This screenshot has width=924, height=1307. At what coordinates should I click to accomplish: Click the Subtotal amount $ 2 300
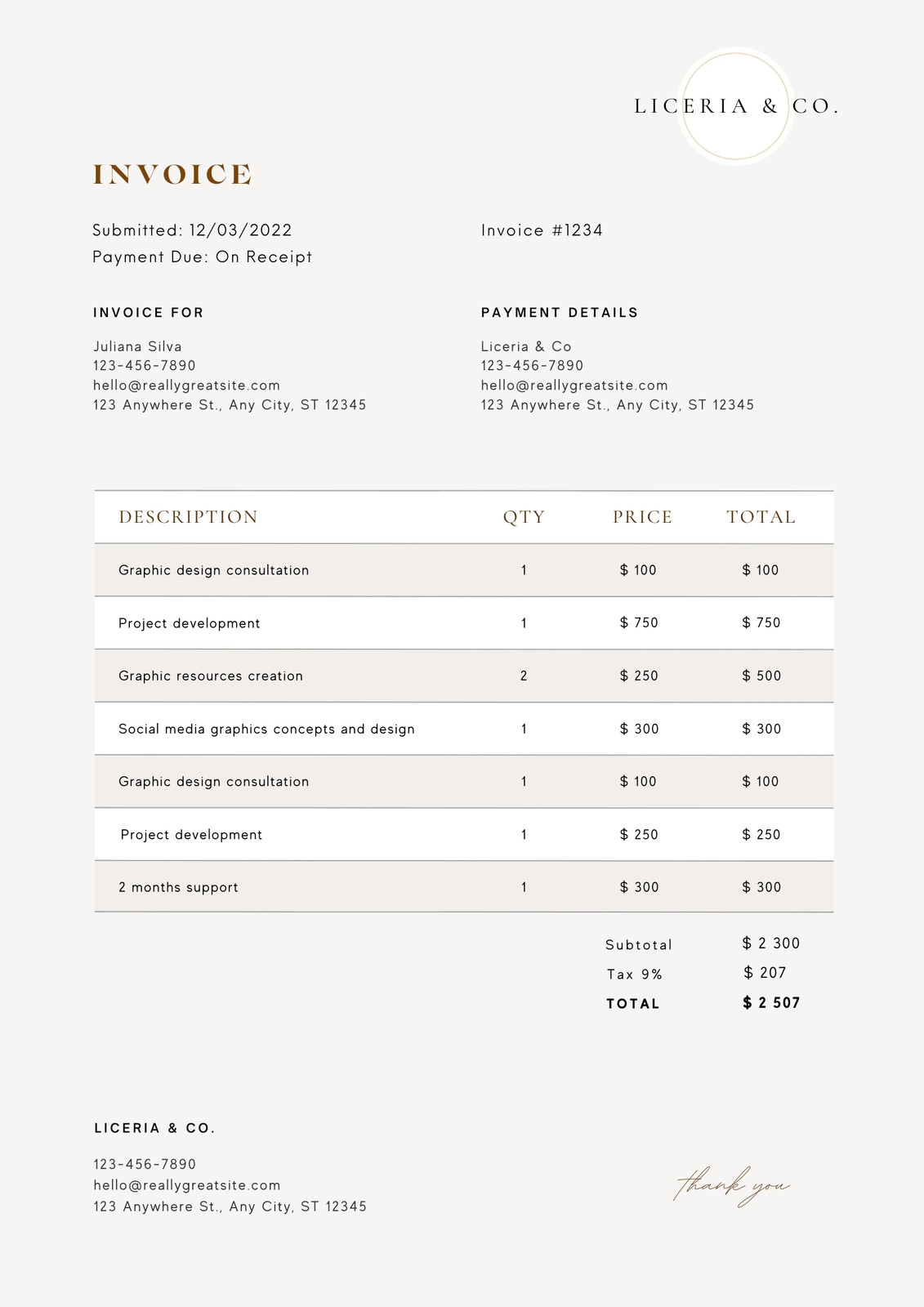(x=771, y=943)
